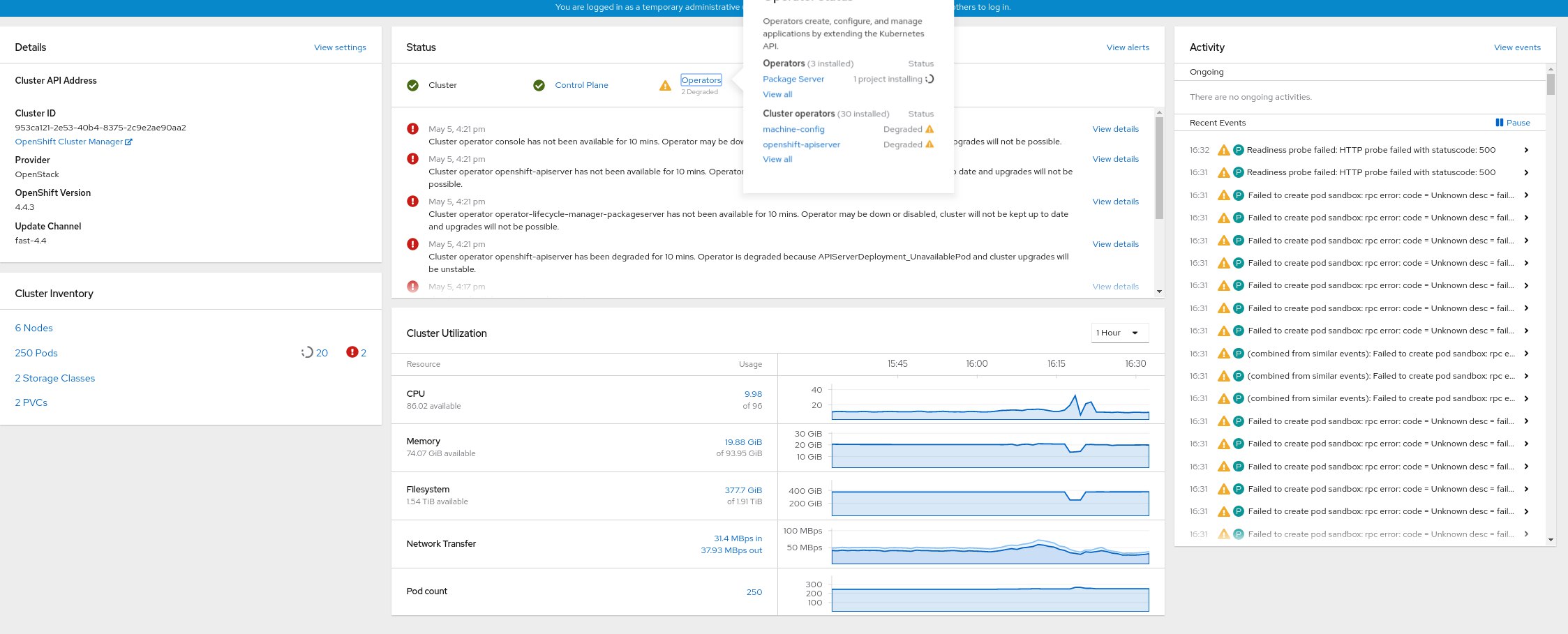Click the Operators warning triangle icon

click(x=665, y=85)
